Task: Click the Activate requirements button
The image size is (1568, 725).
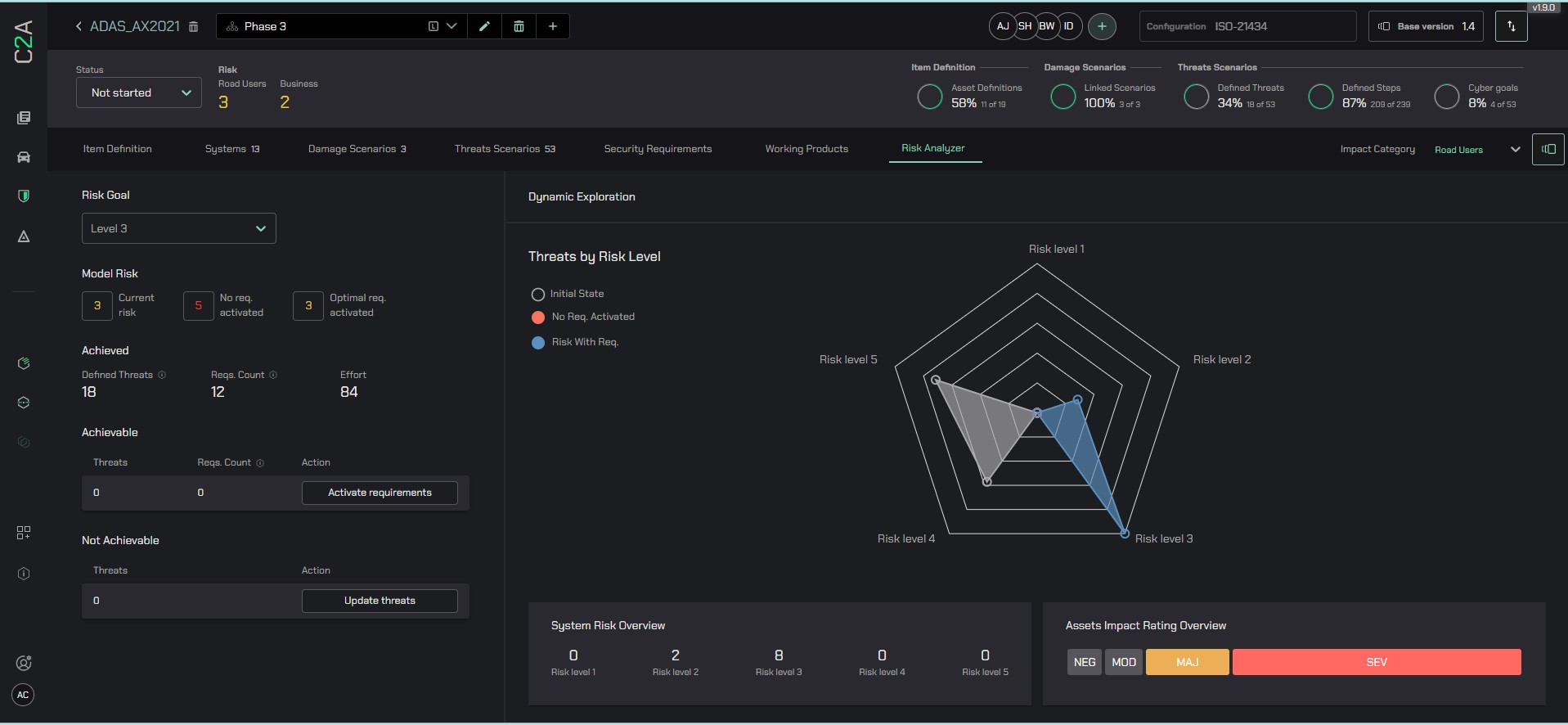Action: tap(380, 493)
